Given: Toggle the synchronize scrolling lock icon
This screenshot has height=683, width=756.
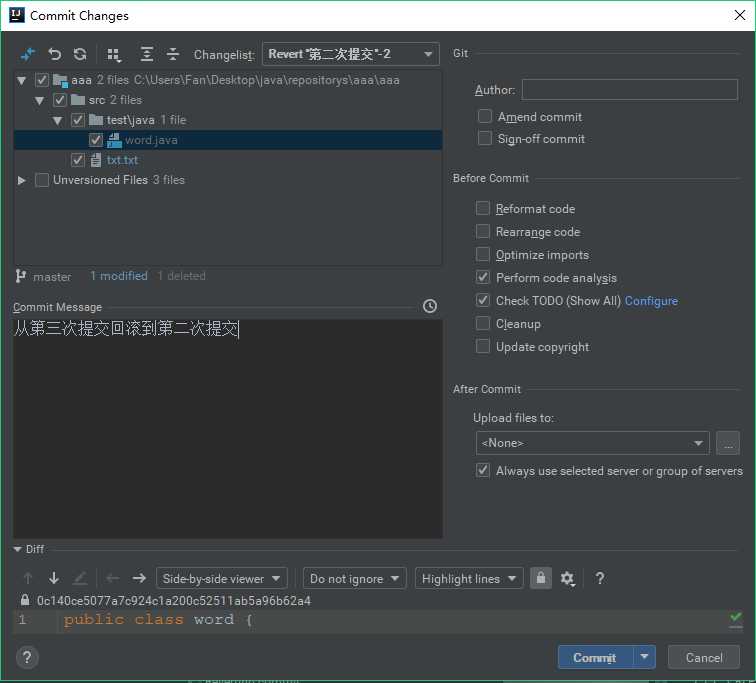Looking at the screenshot, I should (541, 577).
